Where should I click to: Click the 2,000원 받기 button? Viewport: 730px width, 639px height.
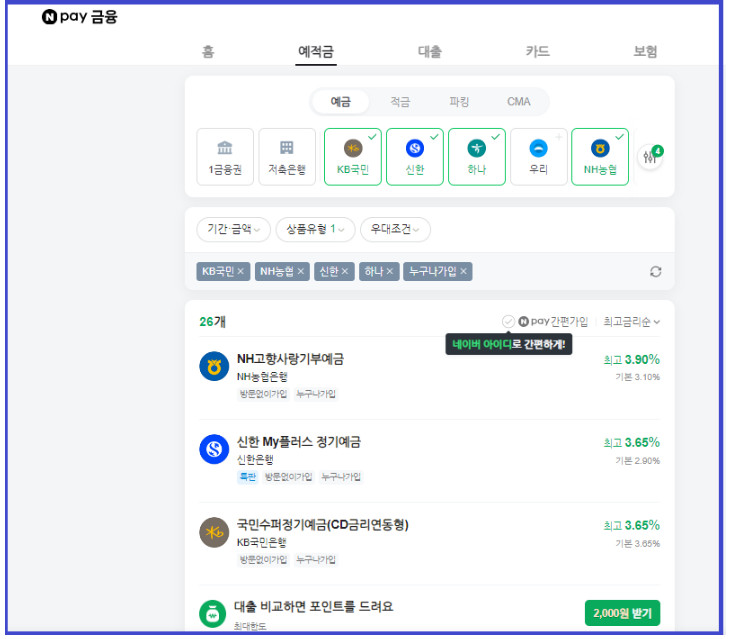[x=622, y=613]
